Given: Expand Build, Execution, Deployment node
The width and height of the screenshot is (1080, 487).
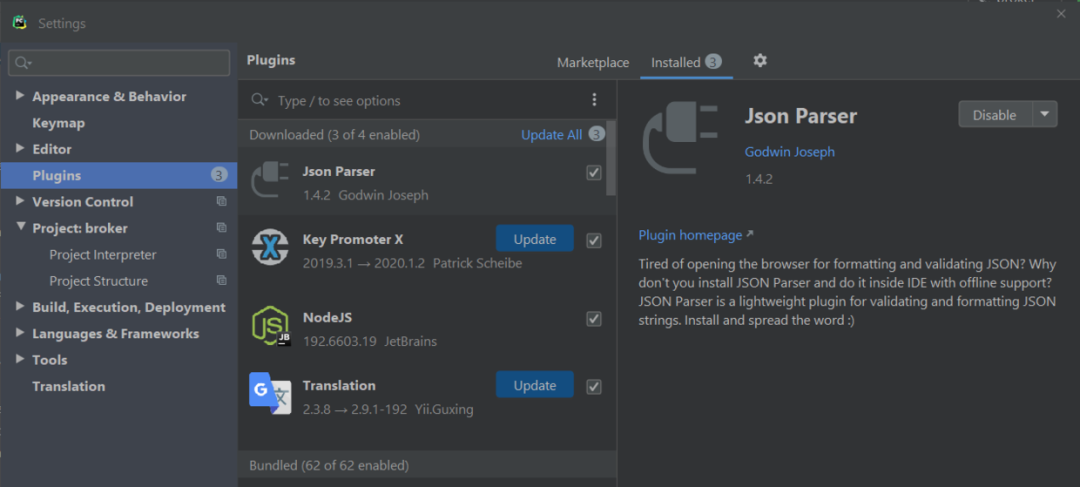Looking at the screenshot, I should [20, 307].
